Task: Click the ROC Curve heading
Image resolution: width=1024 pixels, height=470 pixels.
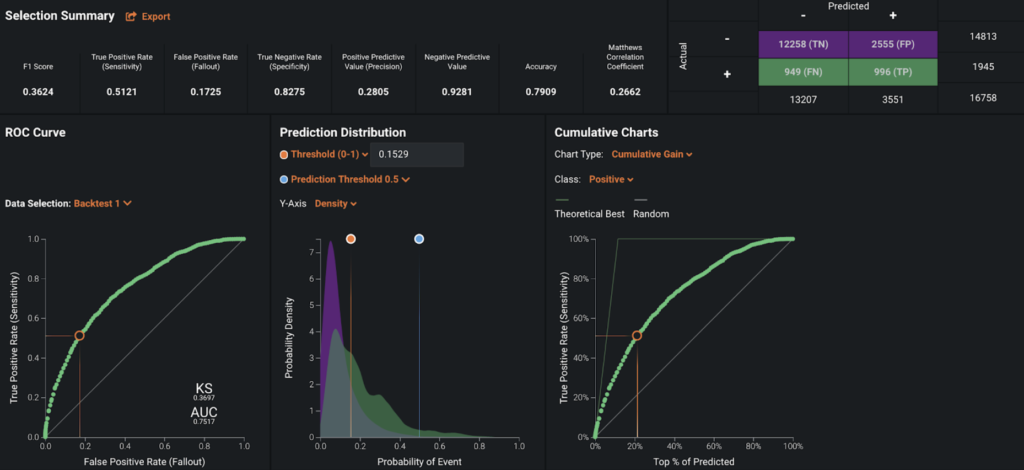Action: click(35, 133)
